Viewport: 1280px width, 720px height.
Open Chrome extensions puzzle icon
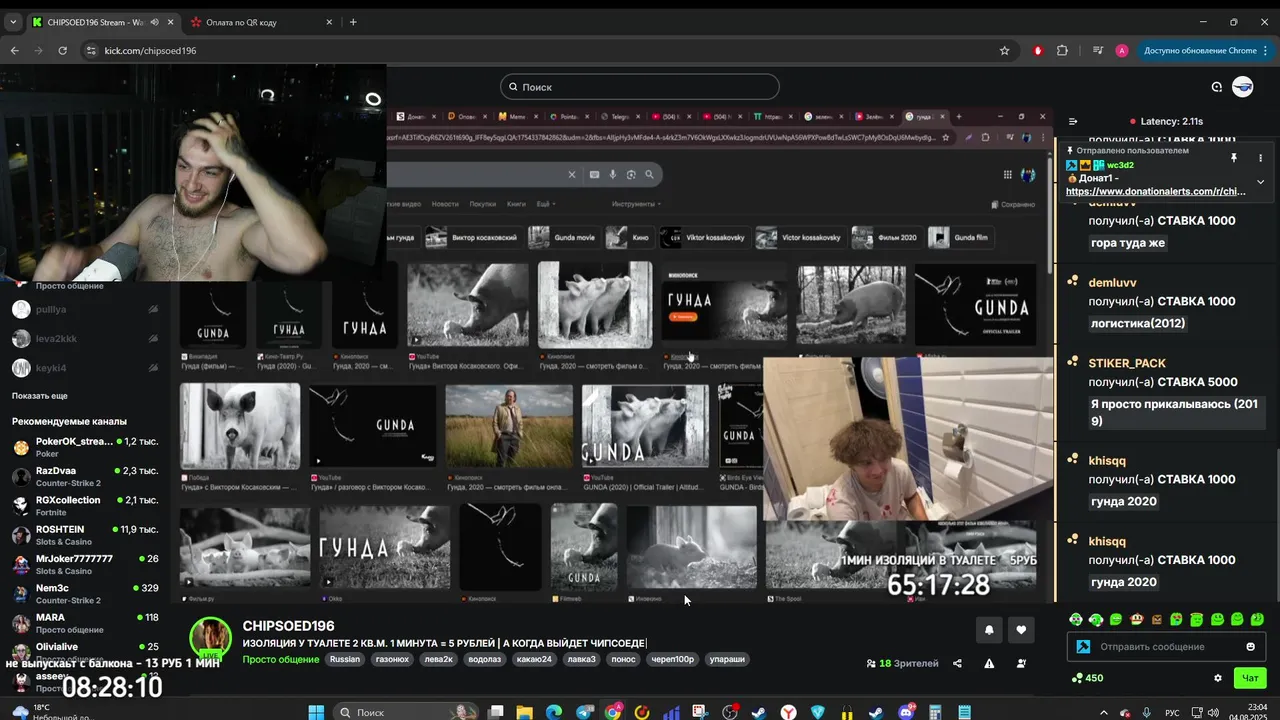[1062, 50]
